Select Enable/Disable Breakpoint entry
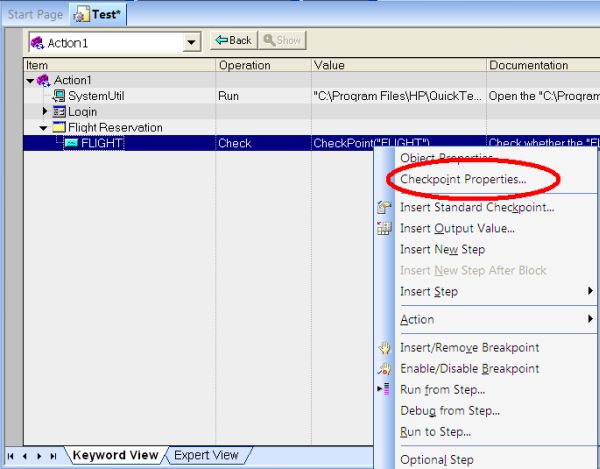The width and height of the screenshot is (600, 469). (x=470, y=368)
